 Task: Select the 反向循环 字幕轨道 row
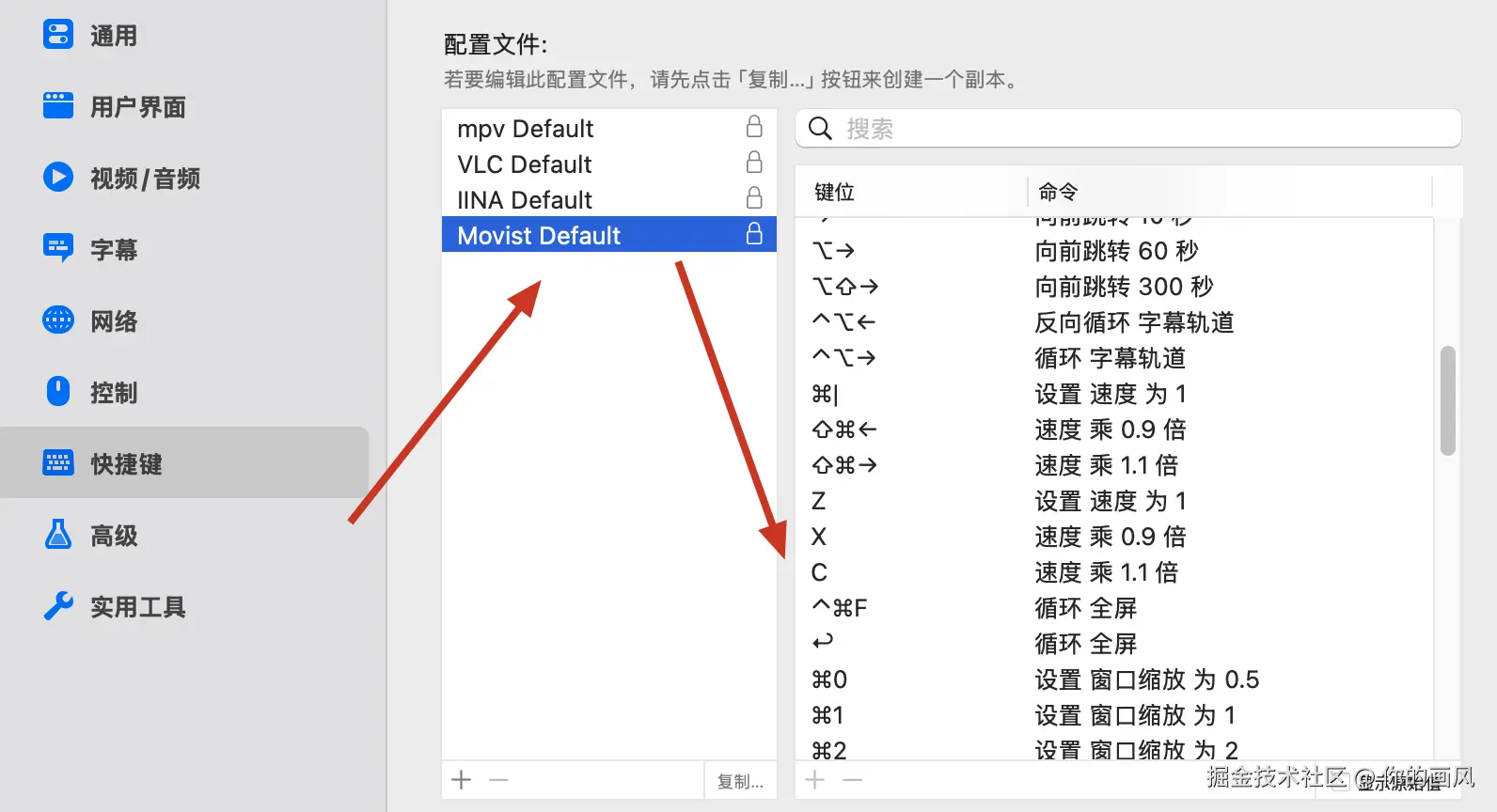point(1114,322)
